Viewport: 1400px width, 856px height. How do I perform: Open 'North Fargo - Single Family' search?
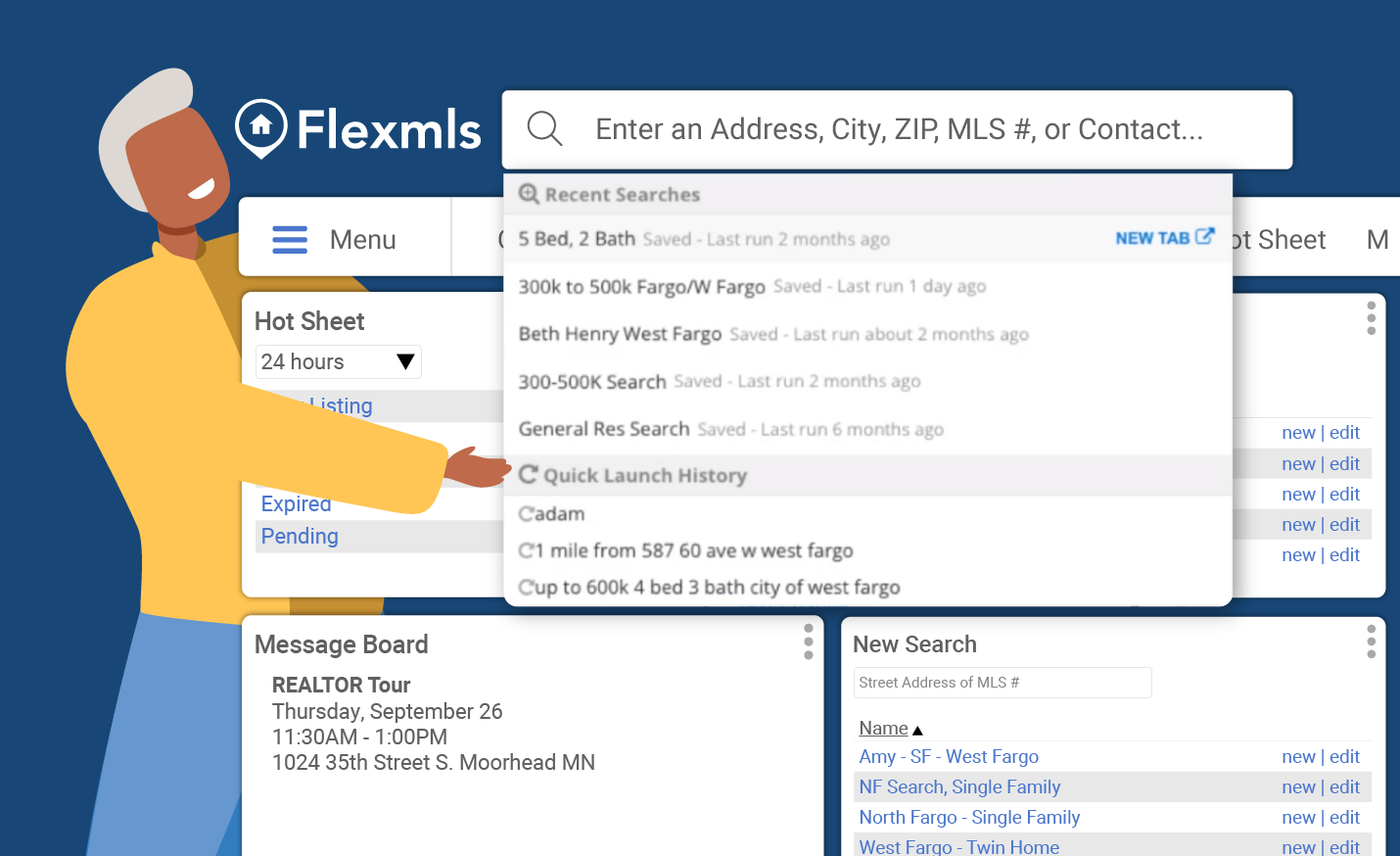(x=969, y=817)
